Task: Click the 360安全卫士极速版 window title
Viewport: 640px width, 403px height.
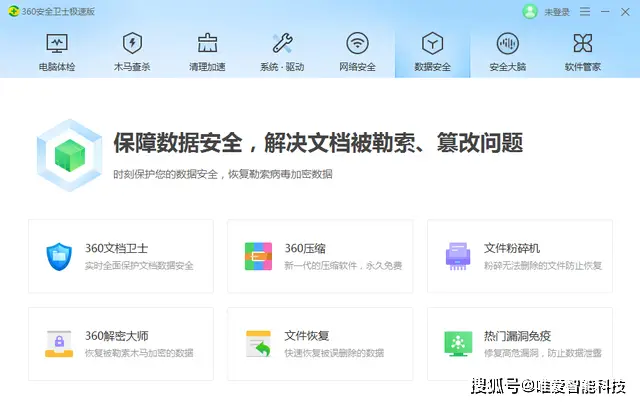Action: (x=58, y=11)
